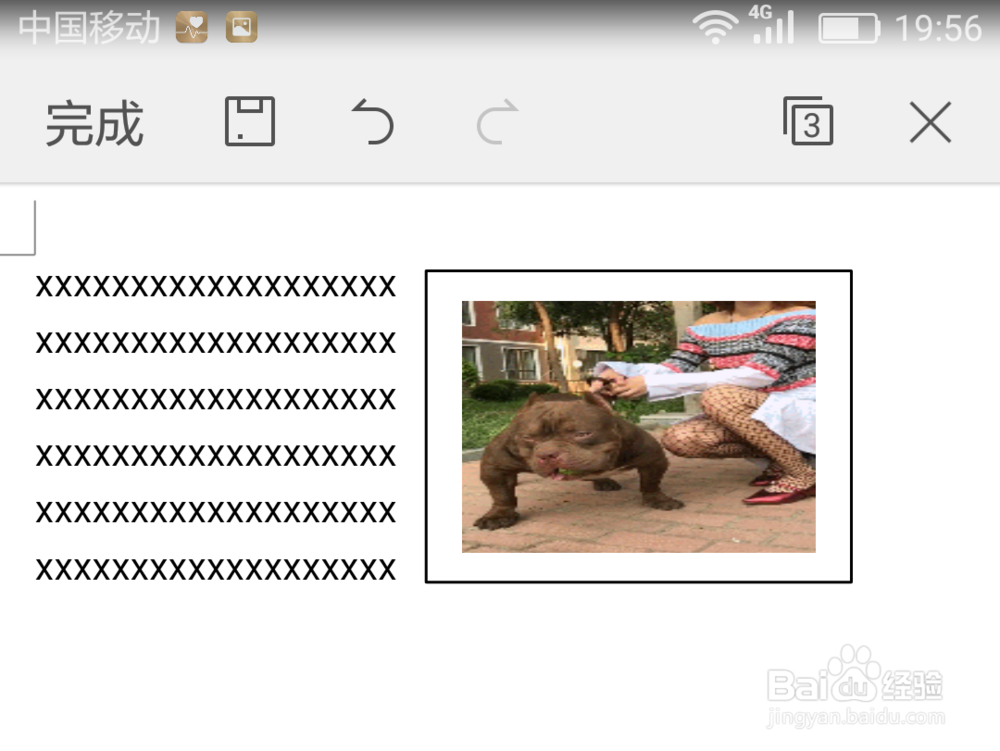Tap 完成 to finish editing
Viewport: 1000px width, 751px height.
tap(92, 121)
